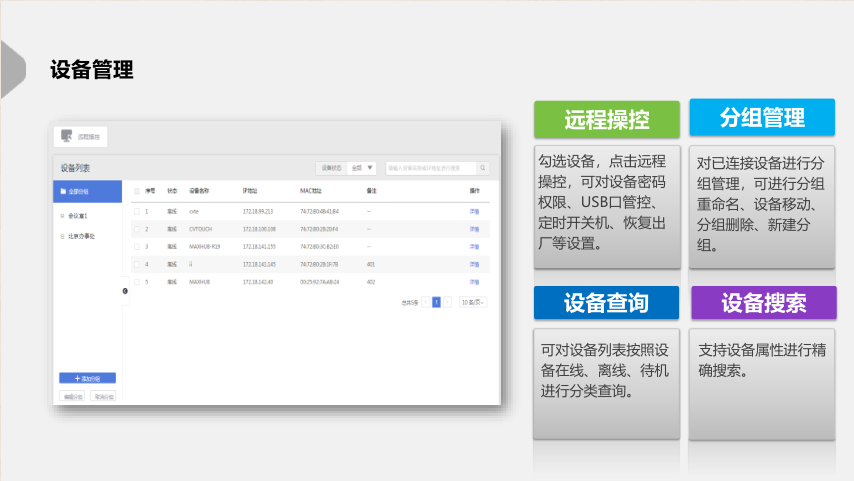Check the box for device cvte
854x481 pixels.
pyautogui.click(x=136, y=211)
